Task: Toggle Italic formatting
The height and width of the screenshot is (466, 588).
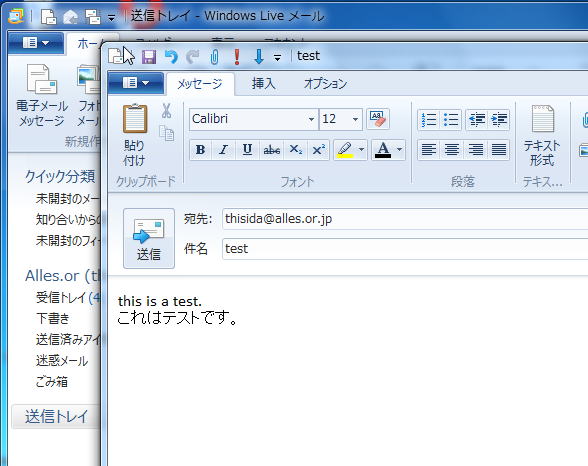Action: click(x=224, y=150)
